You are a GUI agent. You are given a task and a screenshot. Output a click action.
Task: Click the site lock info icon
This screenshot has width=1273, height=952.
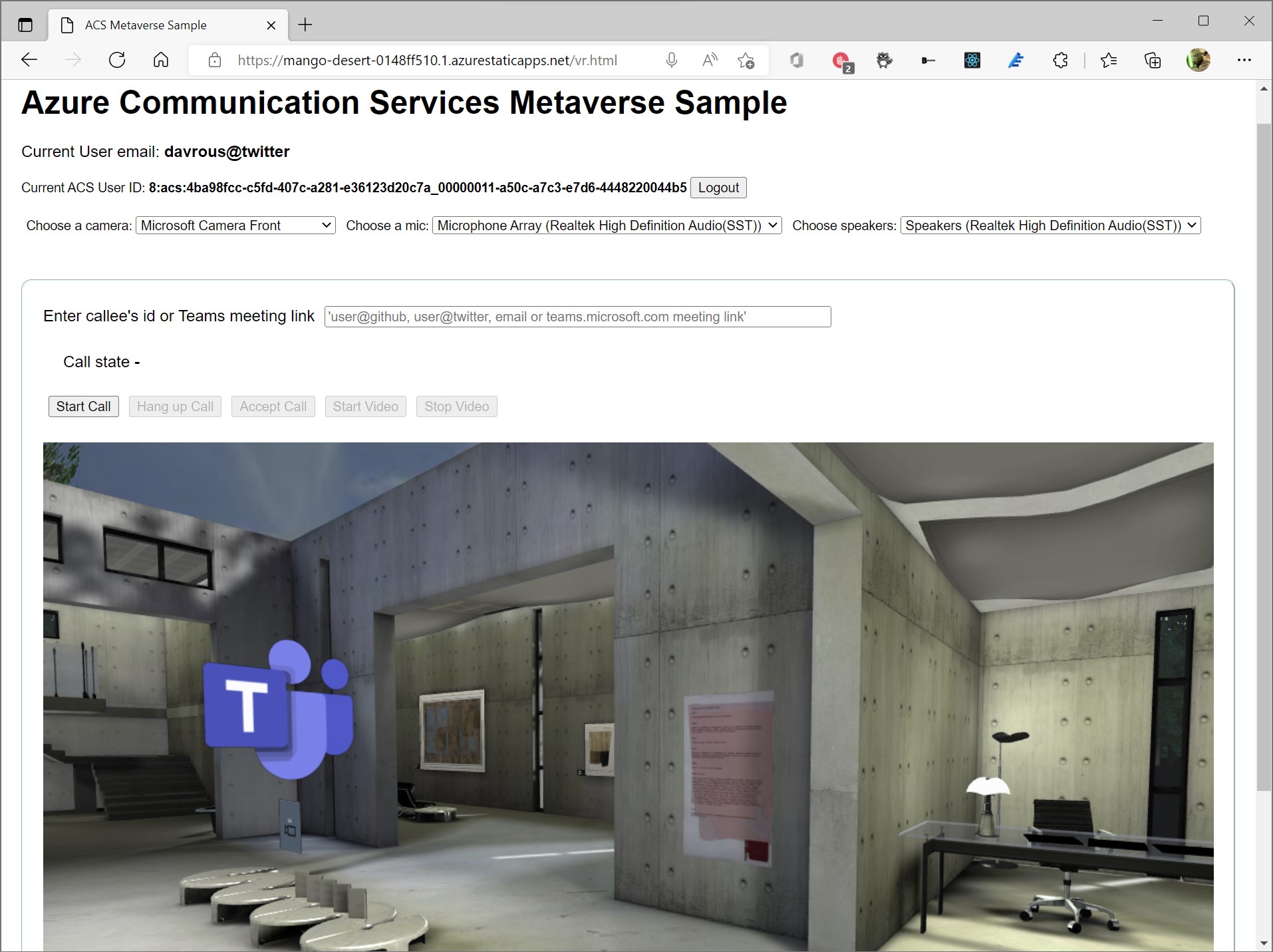pos(215,61)
